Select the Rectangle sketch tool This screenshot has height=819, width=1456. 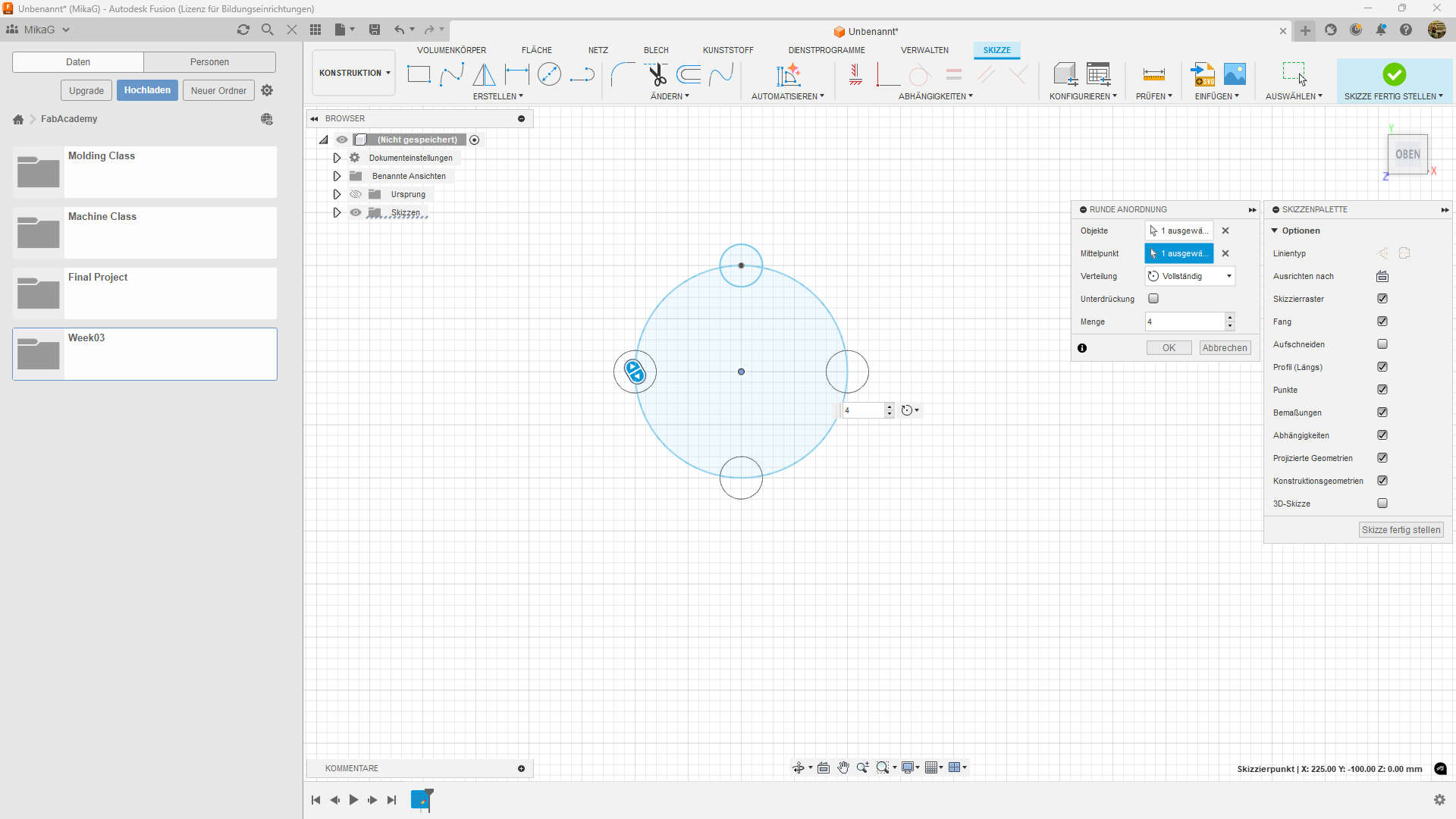click(419, 74)
